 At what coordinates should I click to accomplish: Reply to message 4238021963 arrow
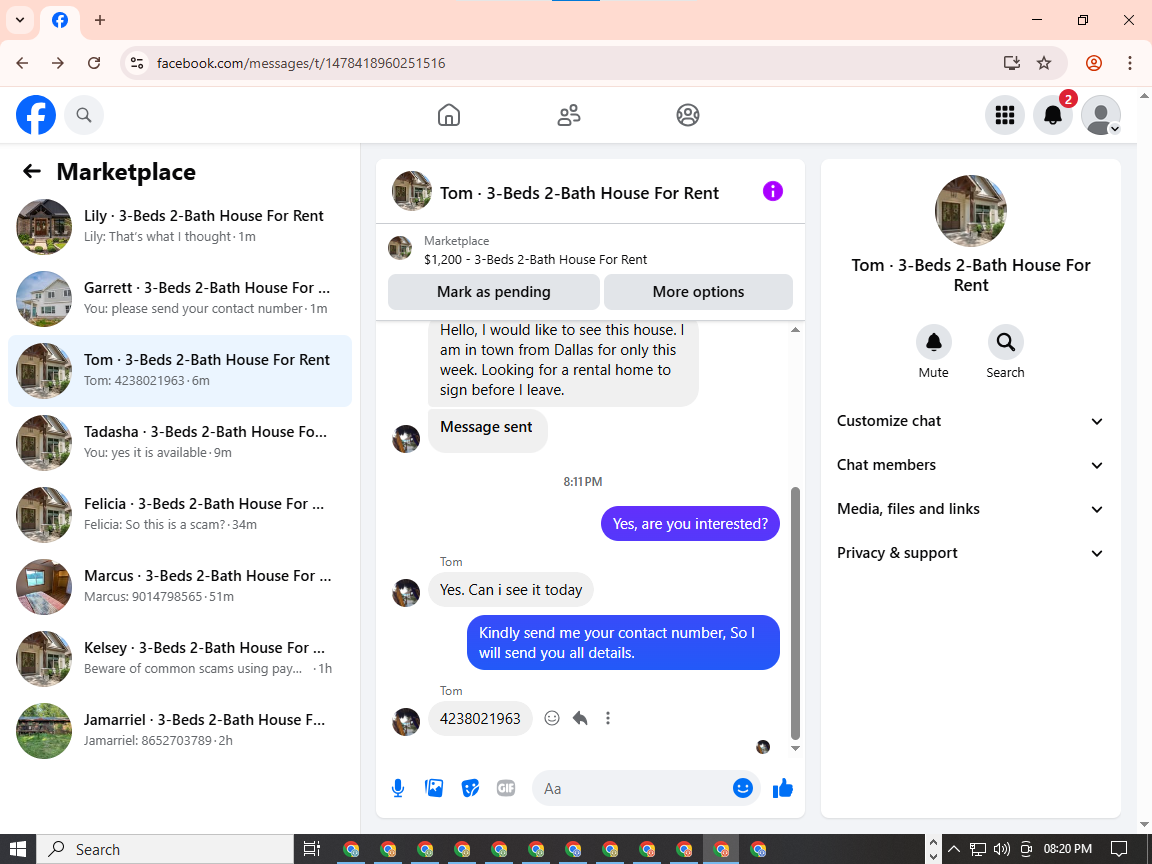pyautogui.click(x=580, y=718)
